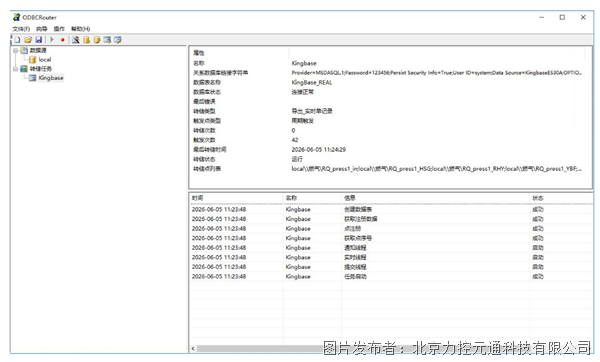Select the 点注册 log entry

click(352, 228)
